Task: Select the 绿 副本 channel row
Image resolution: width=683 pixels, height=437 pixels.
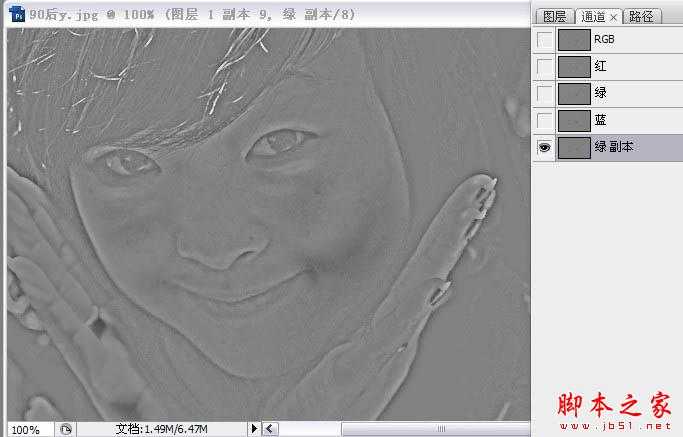Action: (x=630, y=147)
